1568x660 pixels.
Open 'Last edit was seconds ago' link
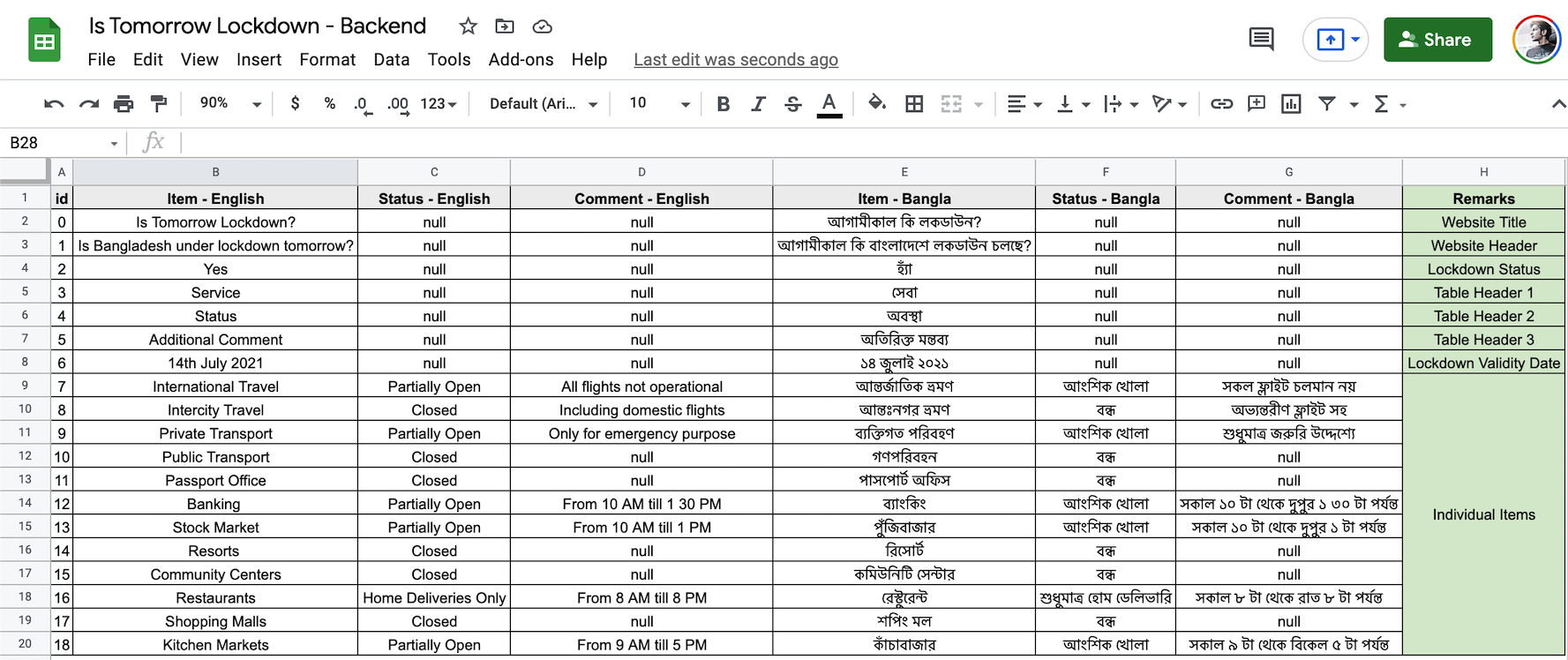pos(736,60)
